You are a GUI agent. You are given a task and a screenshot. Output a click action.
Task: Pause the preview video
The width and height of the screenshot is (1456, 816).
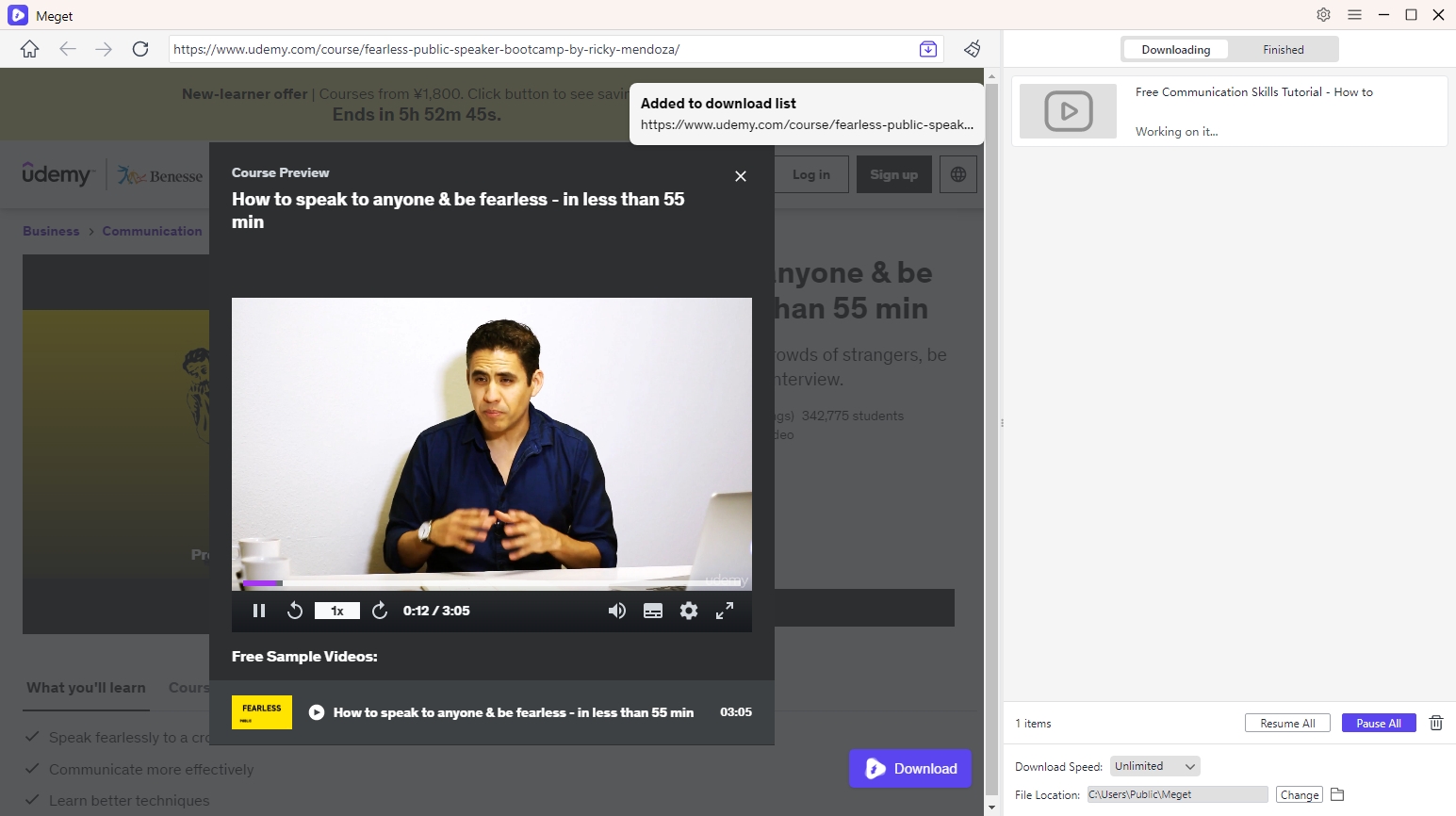coord(259,611)
